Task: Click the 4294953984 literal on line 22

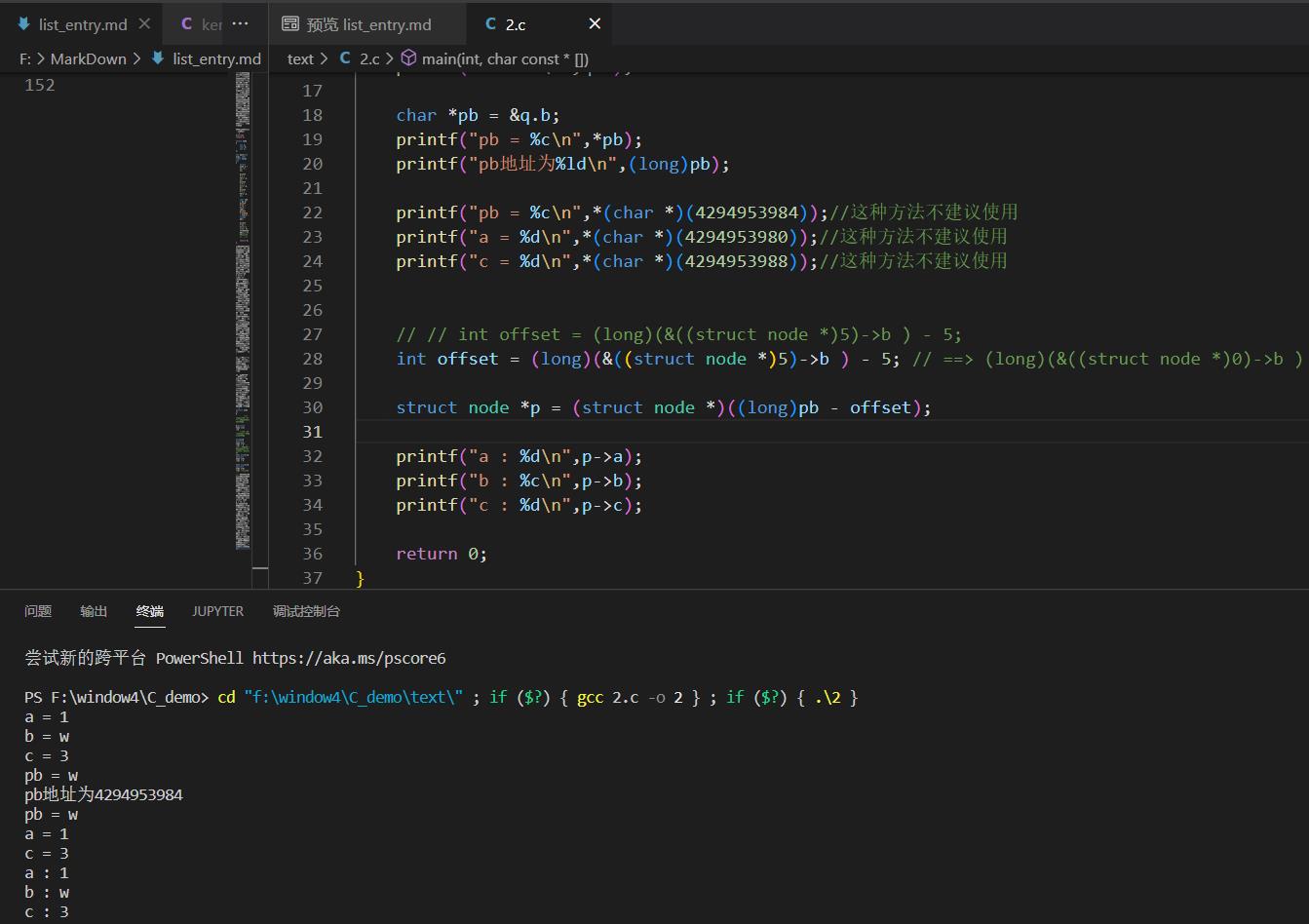Action: [x=747, y=212]
